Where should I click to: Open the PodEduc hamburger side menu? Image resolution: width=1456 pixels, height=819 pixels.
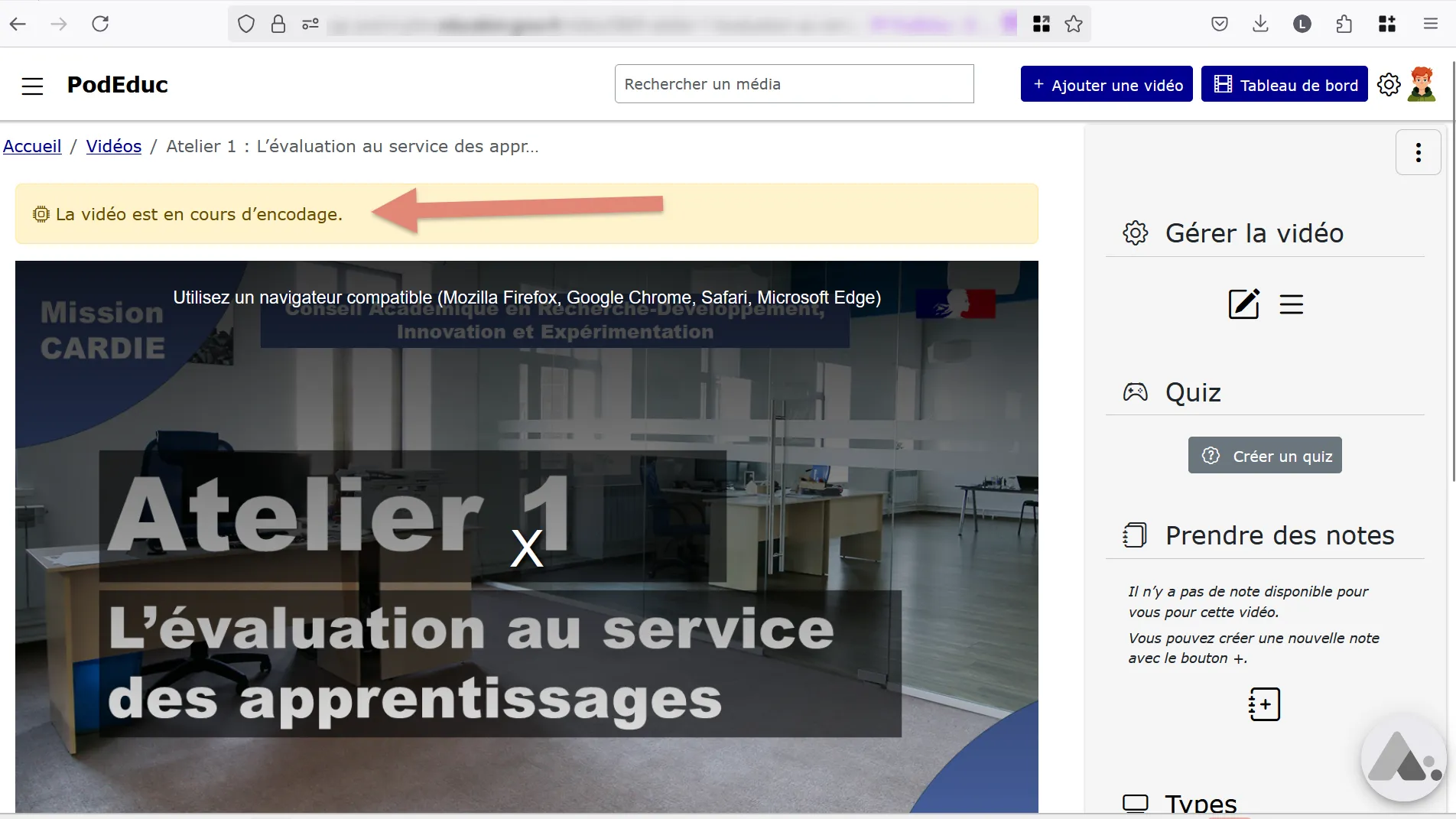[x=32, y=86]
